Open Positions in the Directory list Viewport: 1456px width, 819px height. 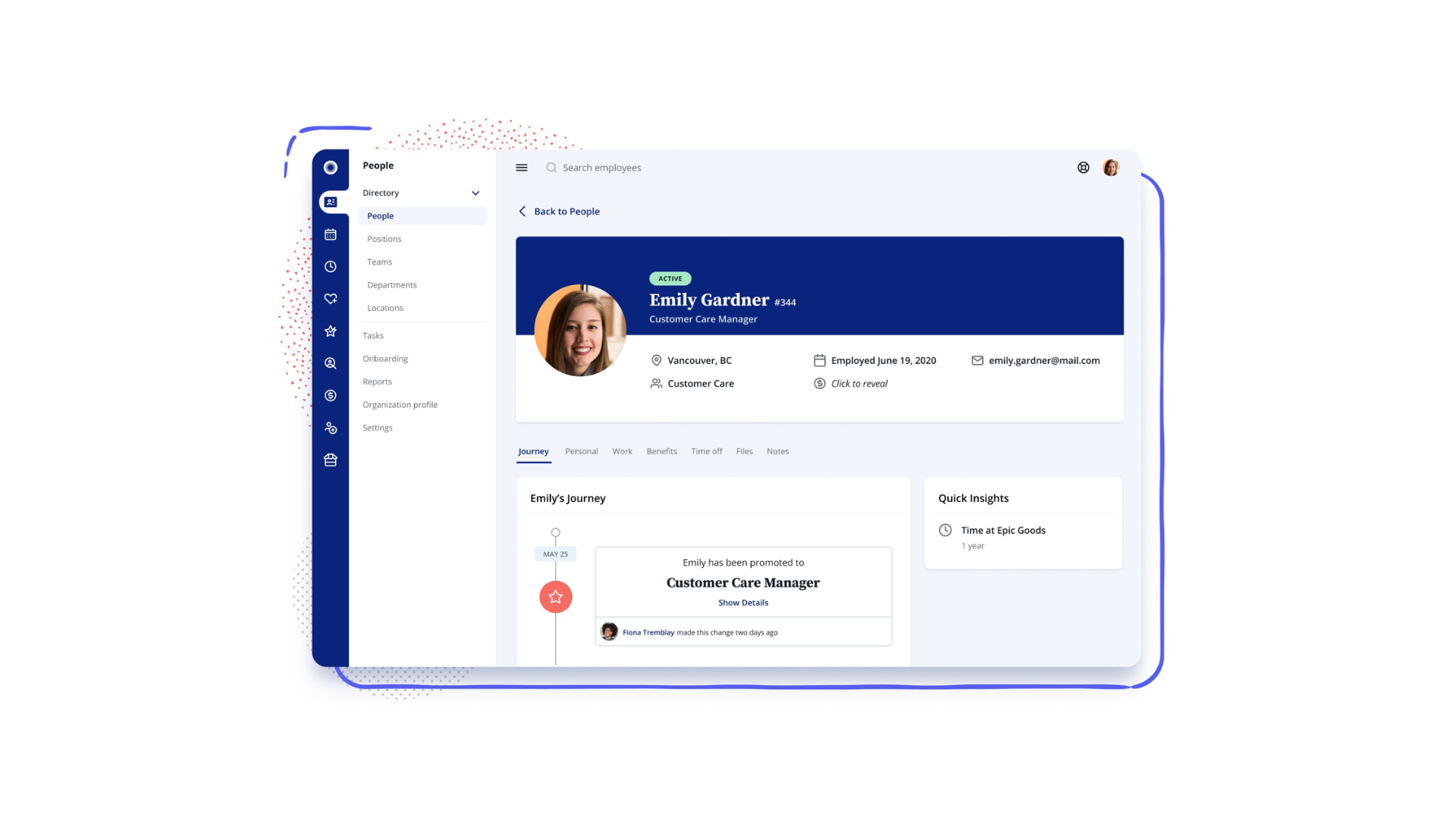(x=384, y=239)
